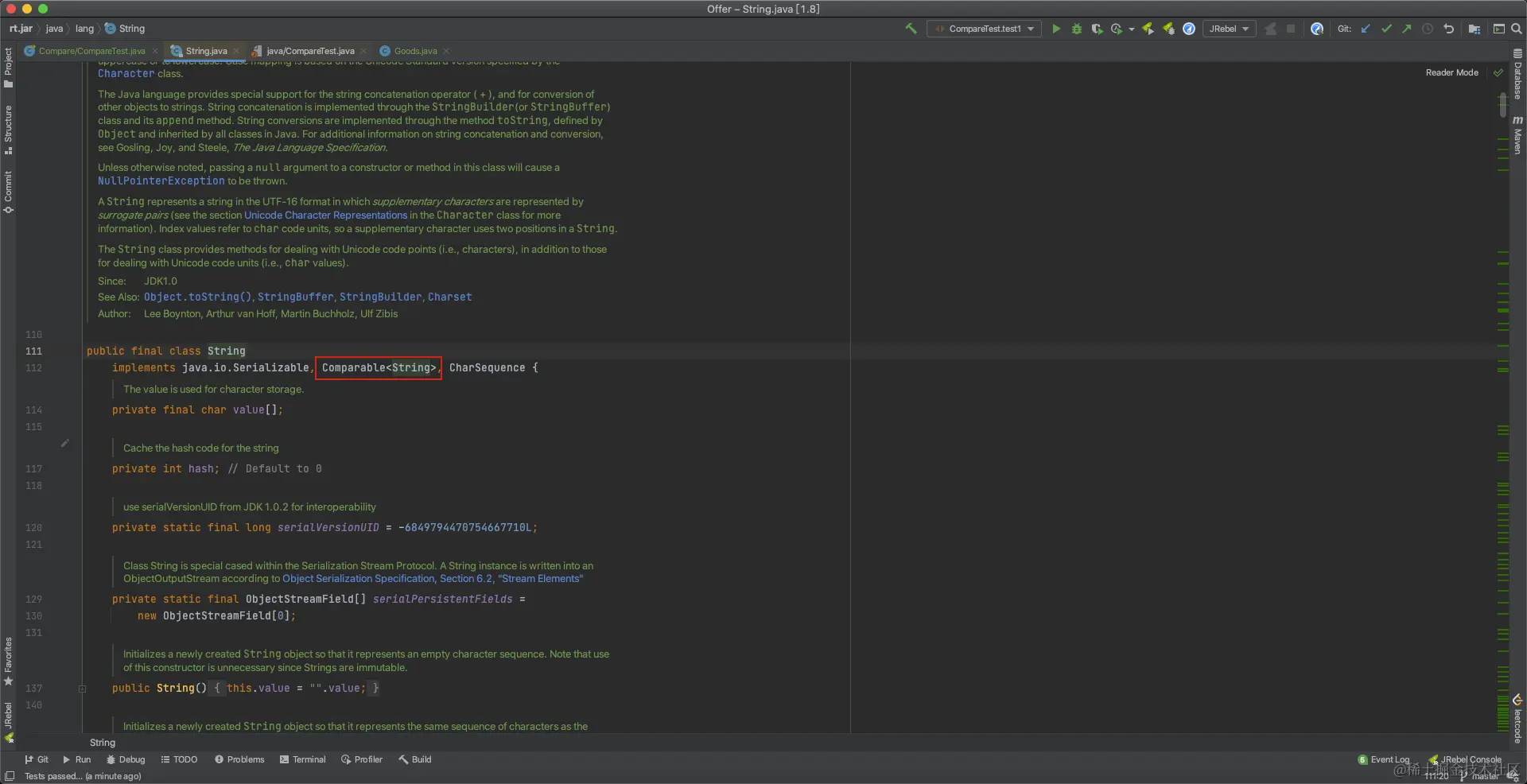
Task: Open the JRebel dropdown in toolbar
Action: point(1229,29)
